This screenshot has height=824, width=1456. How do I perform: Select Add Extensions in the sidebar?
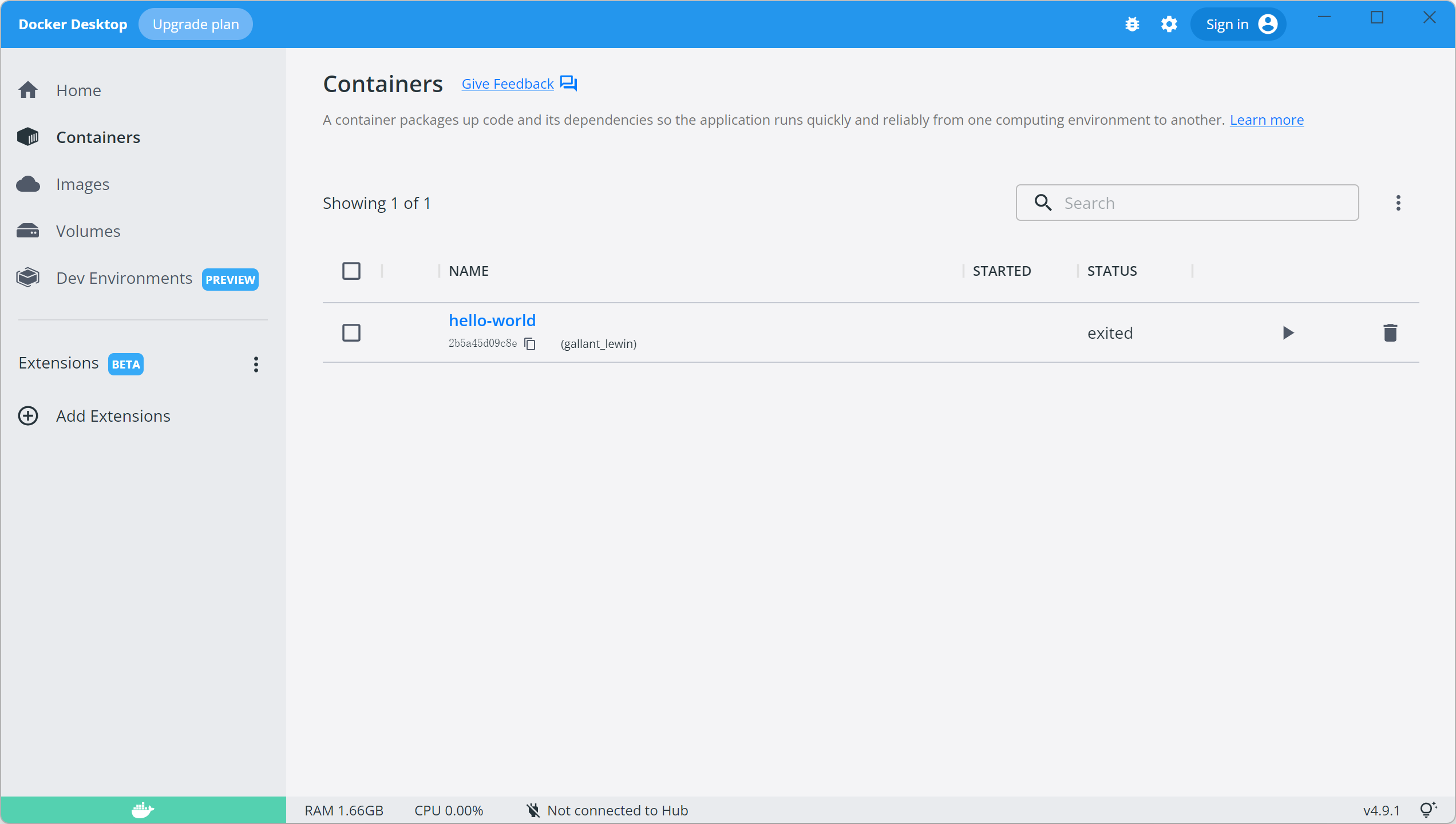coord(143,415)
